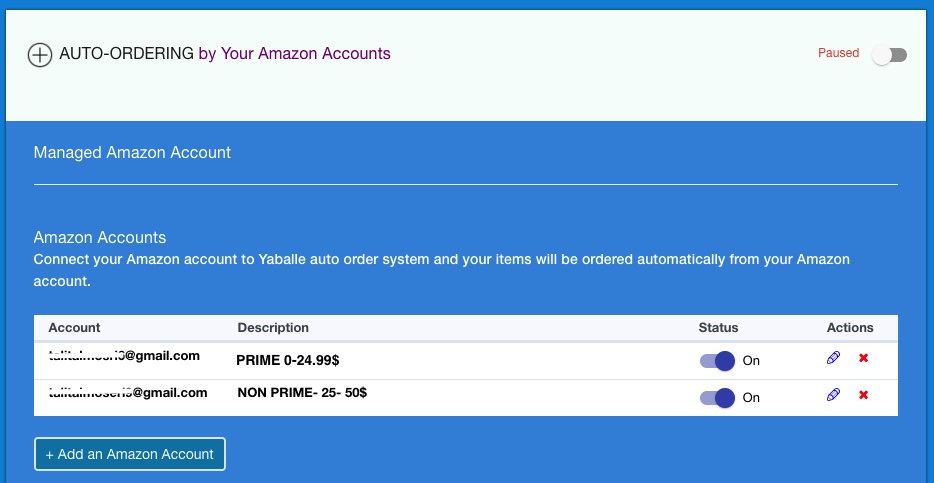Select the second row's Gmail account address
Screen dimensions: 934x483
128,393
